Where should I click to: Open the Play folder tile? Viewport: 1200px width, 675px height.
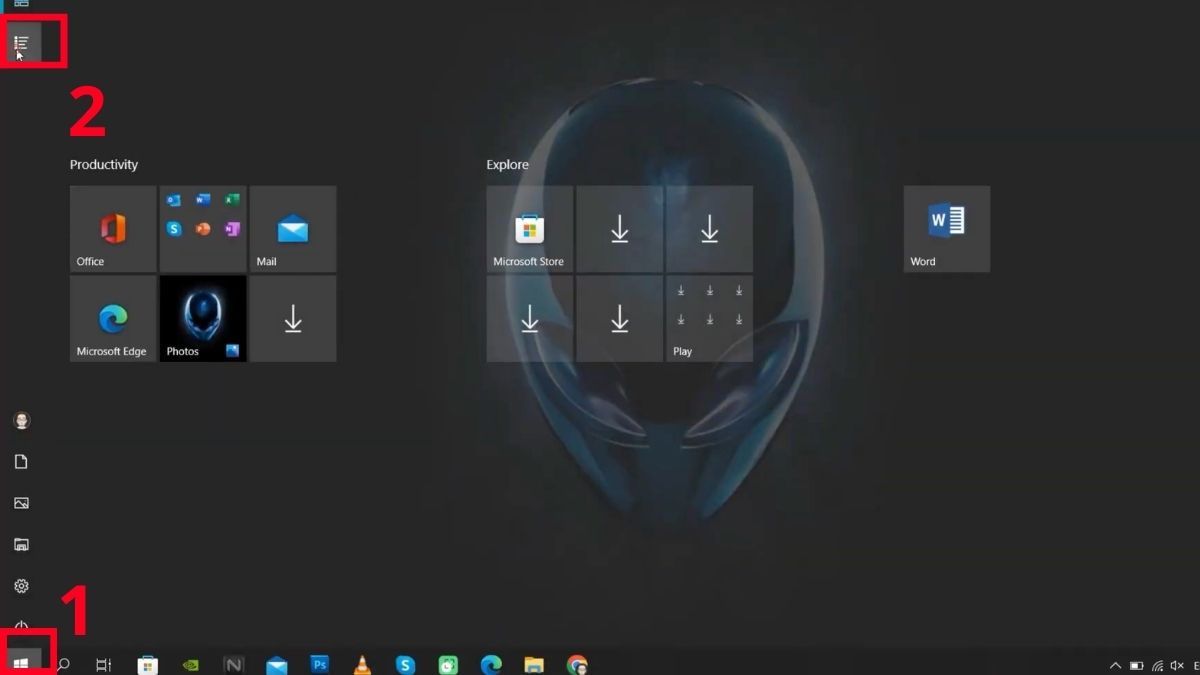coord(710,319)
